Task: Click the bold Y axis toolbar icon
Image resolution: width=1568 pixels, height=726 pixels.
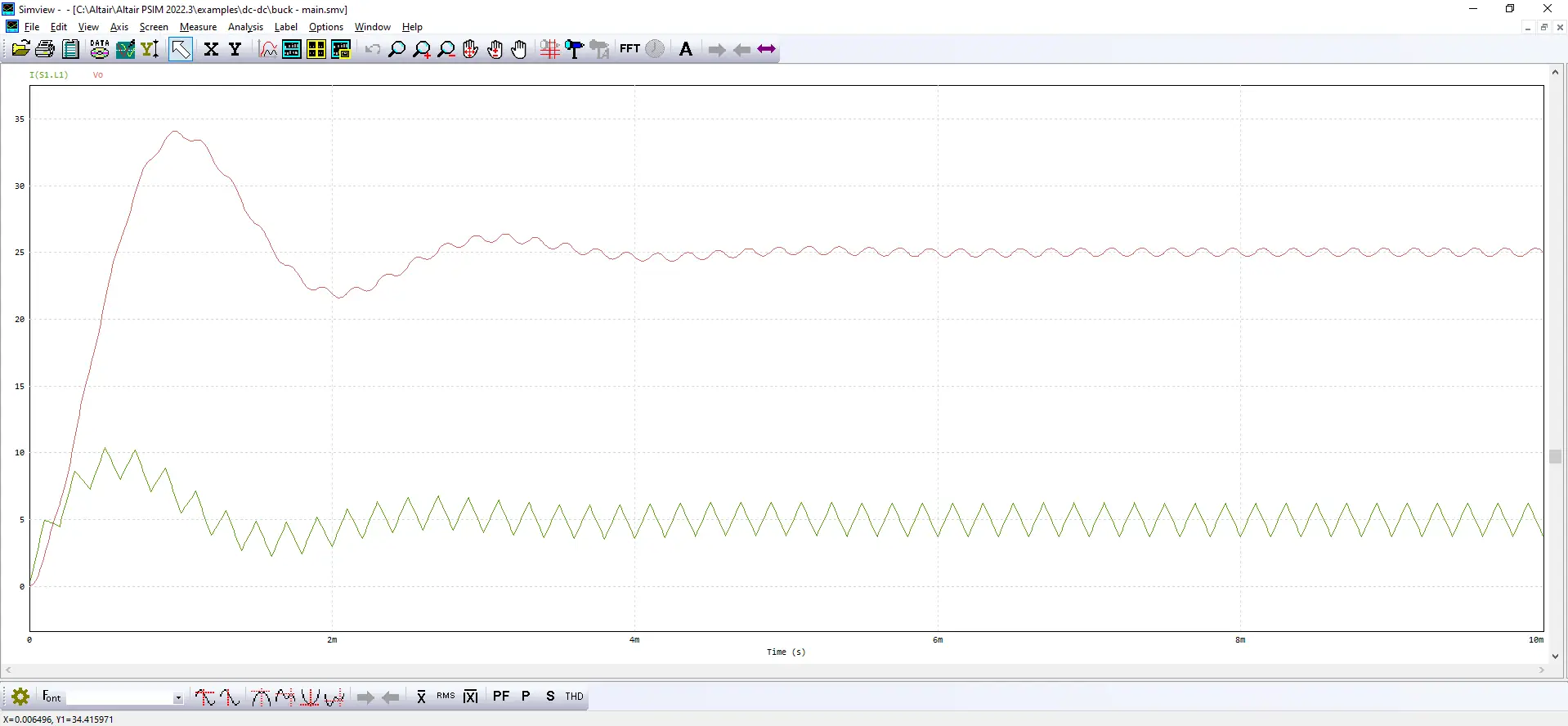Action: coord(235,50)
